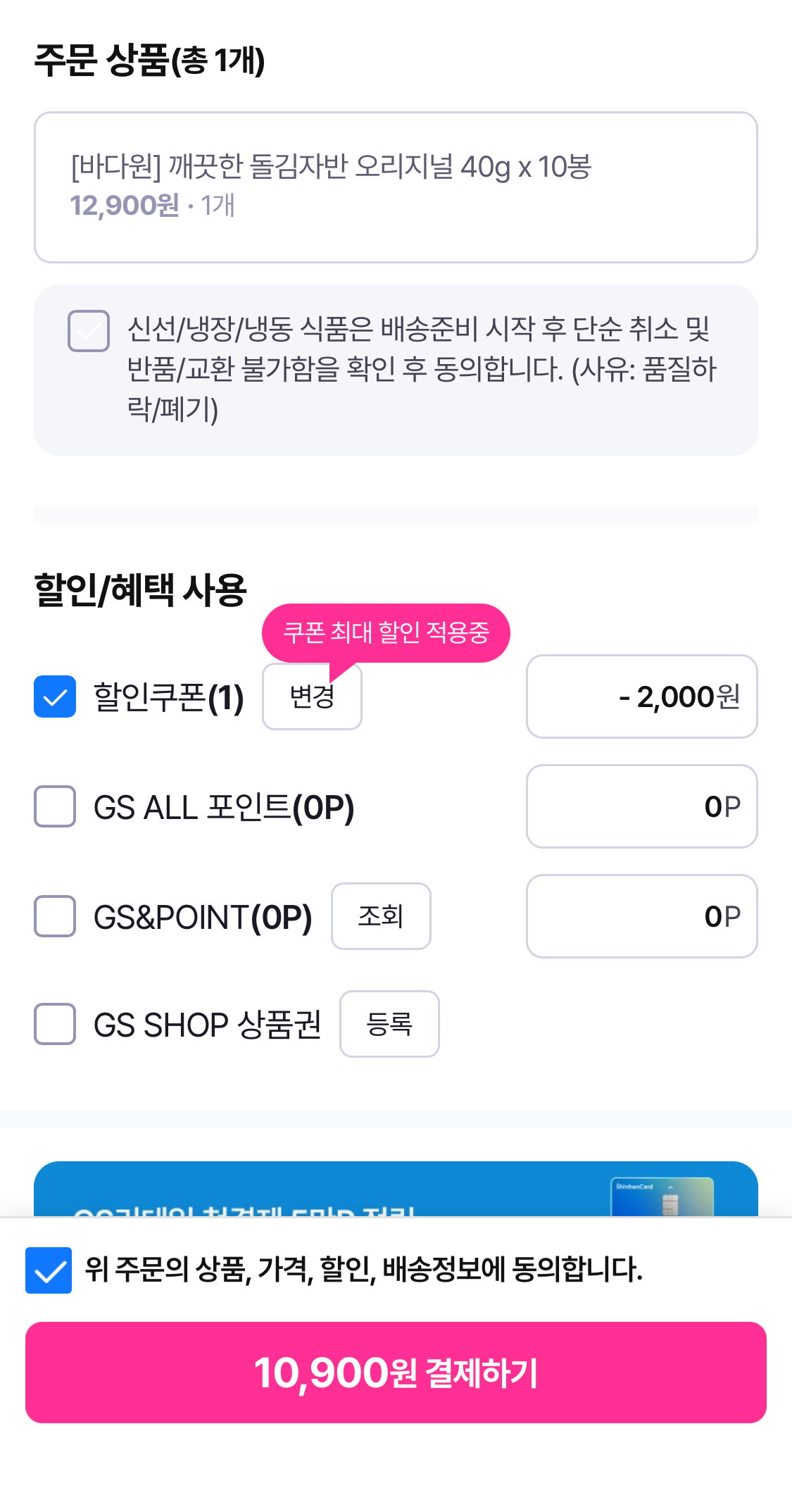Screen dimensions: 792x1512
Task: Check the fresh/frozen food cancellation agreement box
Action: (x=89, y=330)
